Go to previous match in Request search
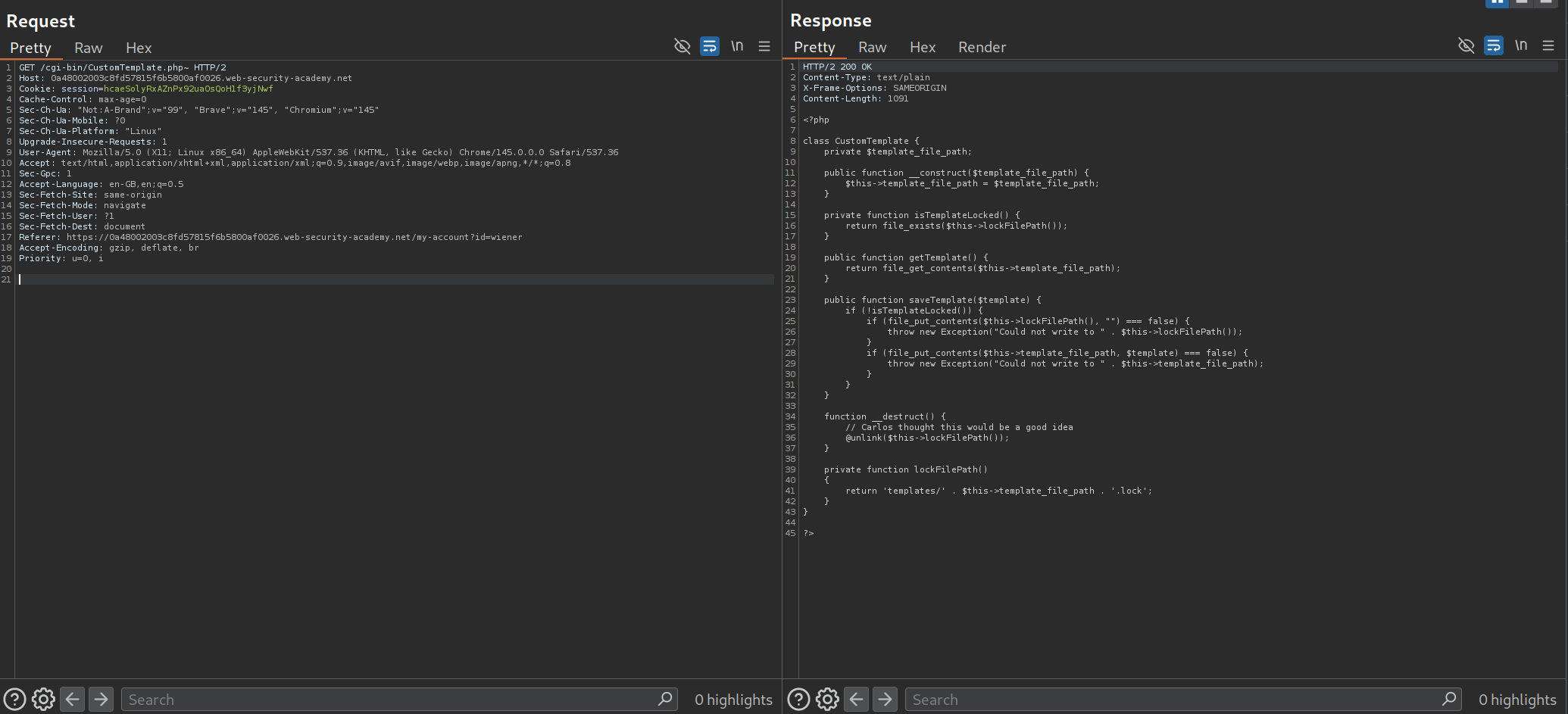This screenshot has width=1568, height=714. tap(73, 699)
